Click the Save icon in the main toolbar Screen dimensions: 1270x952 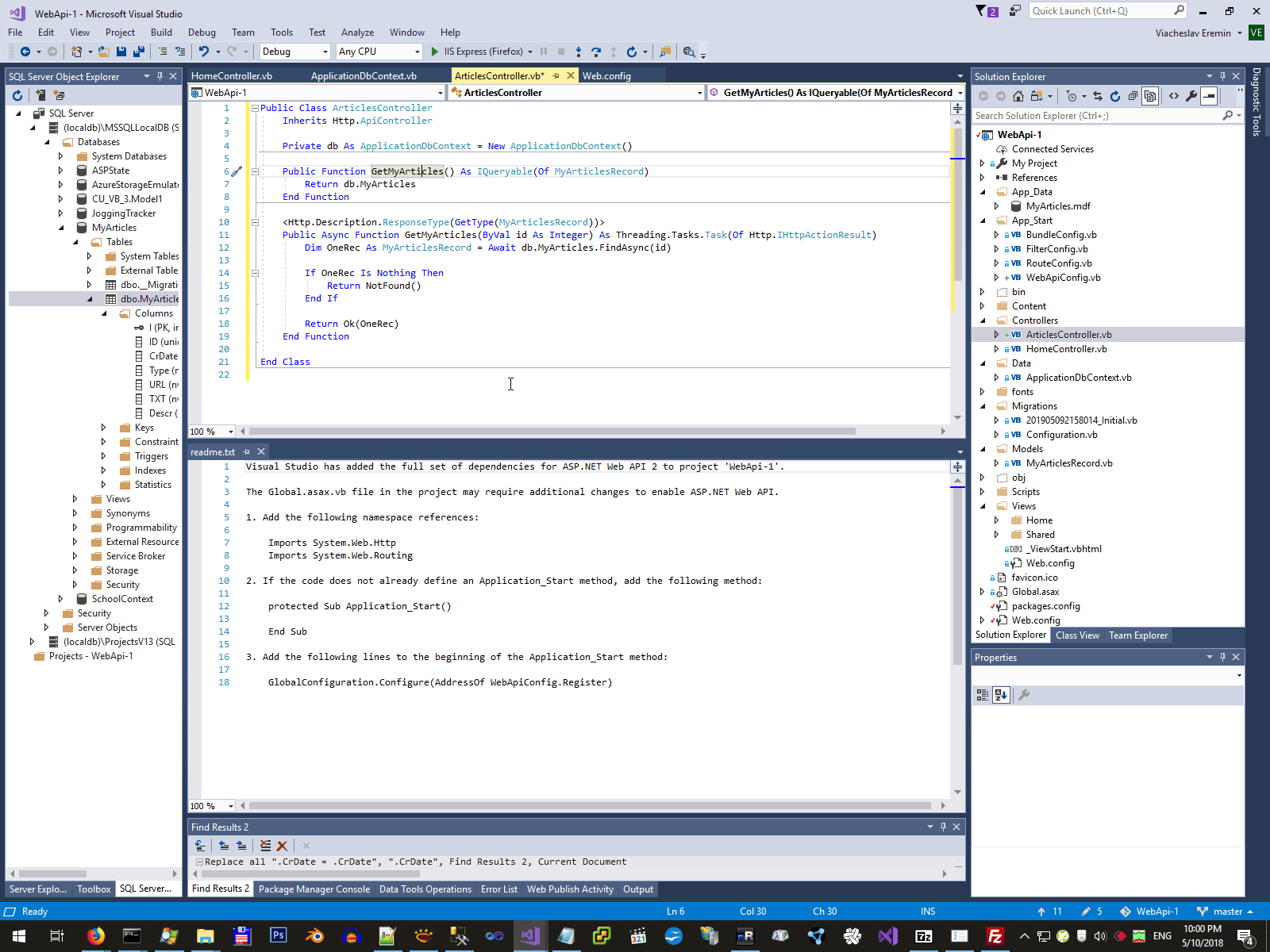coord(121,52)
